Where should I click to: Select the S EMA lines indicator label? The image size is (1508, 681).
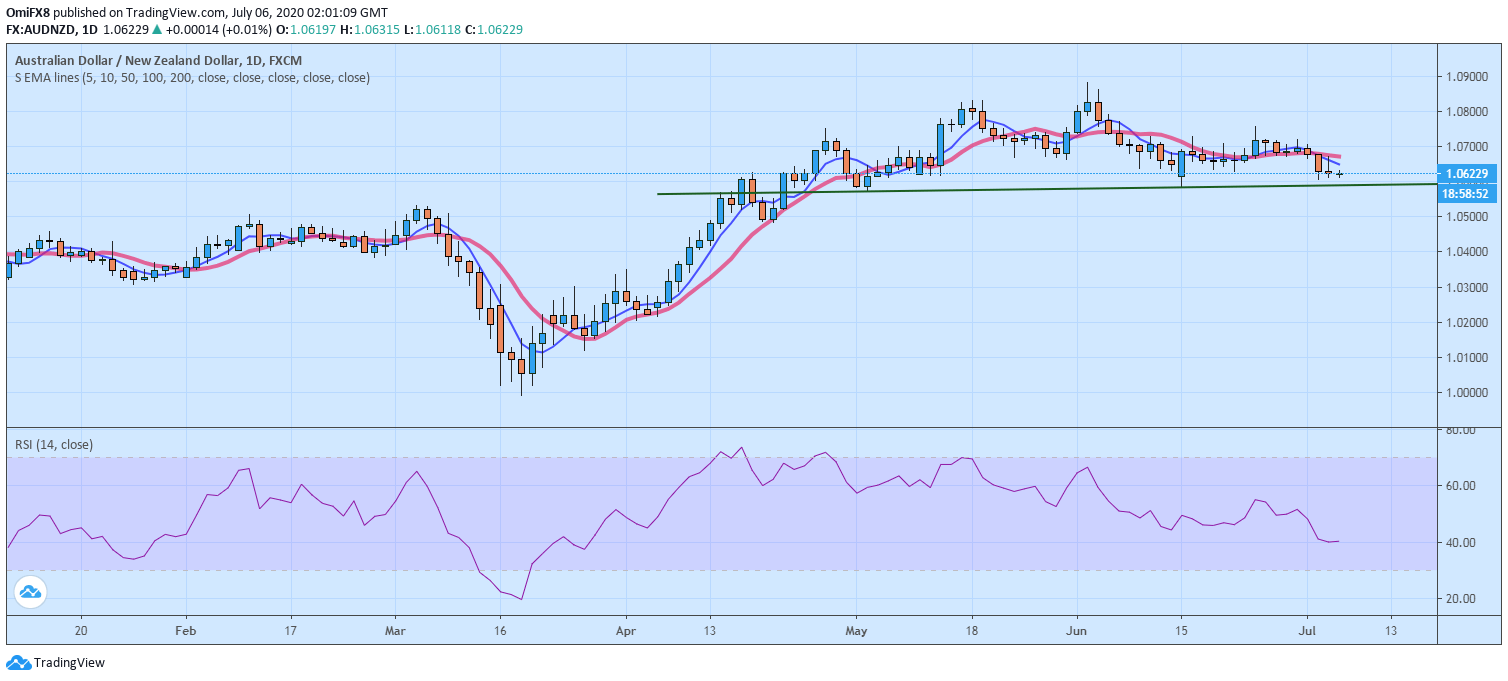tap(188, 77)
